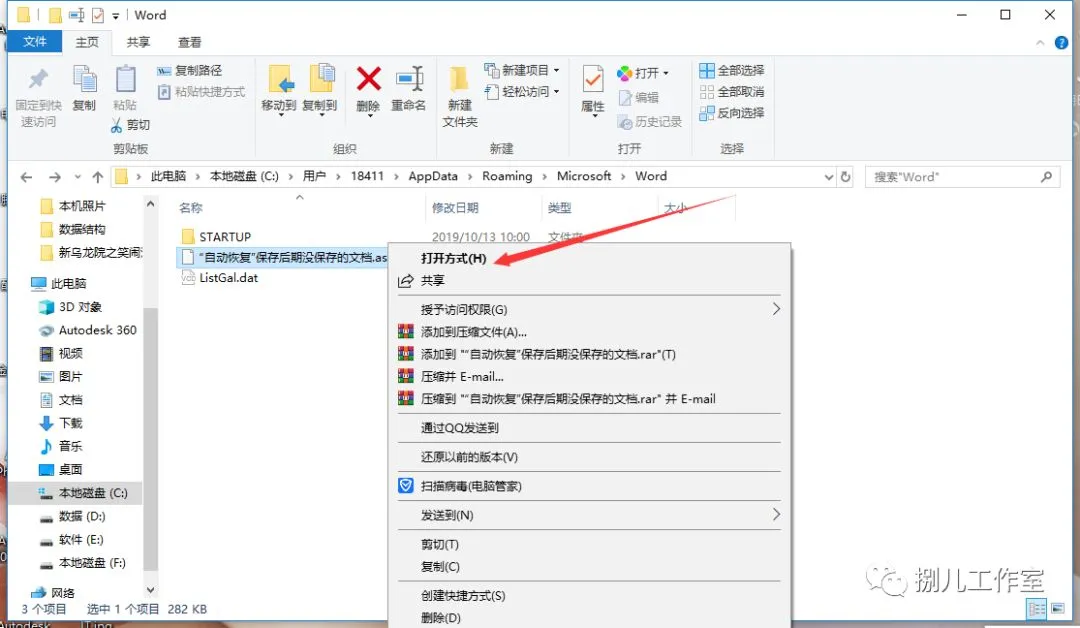Go forward with the right arrow

click(55, 177)
